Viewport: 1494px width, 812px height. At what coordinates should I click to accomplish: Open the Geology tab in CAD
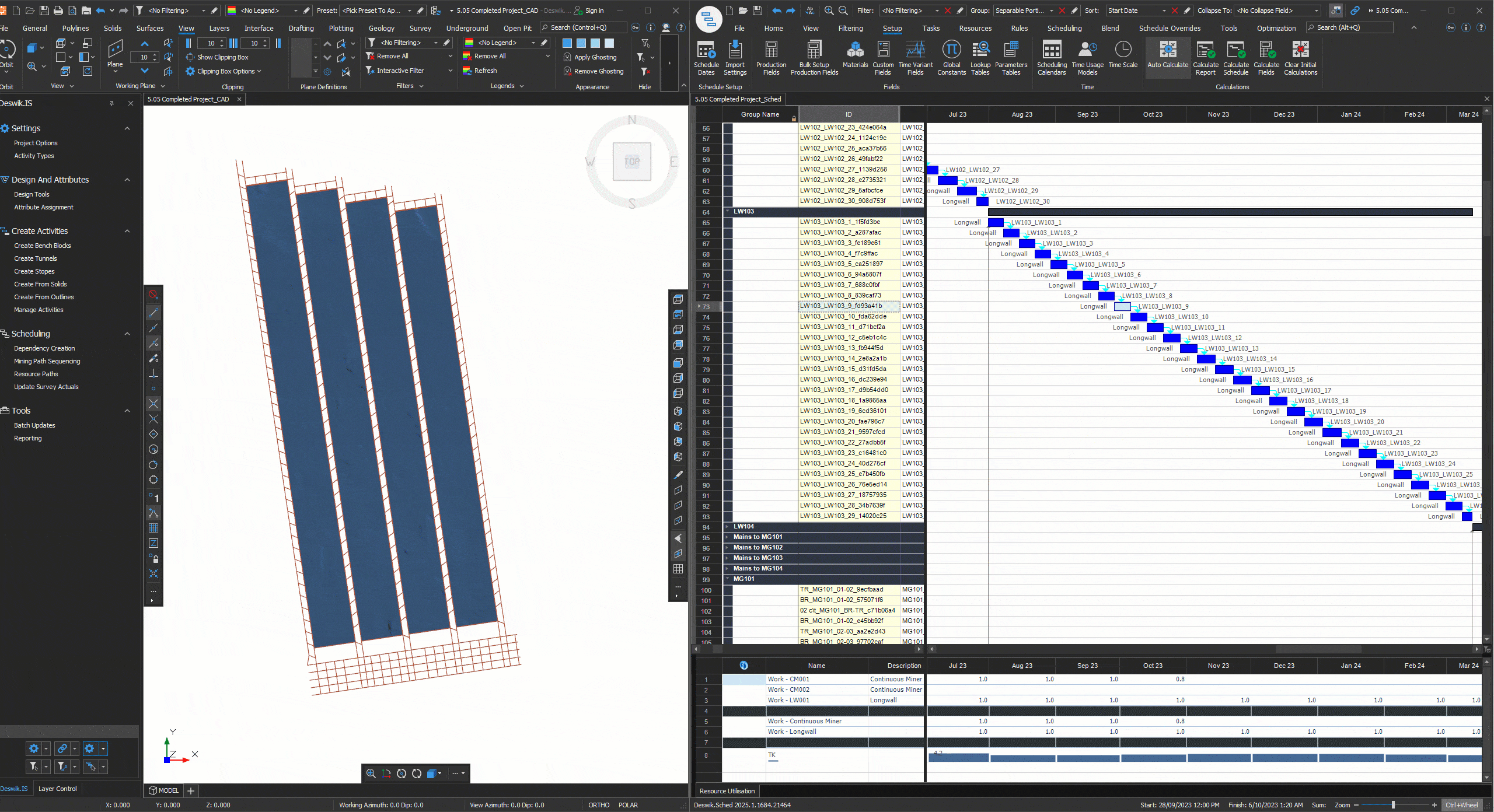(381, 28)
